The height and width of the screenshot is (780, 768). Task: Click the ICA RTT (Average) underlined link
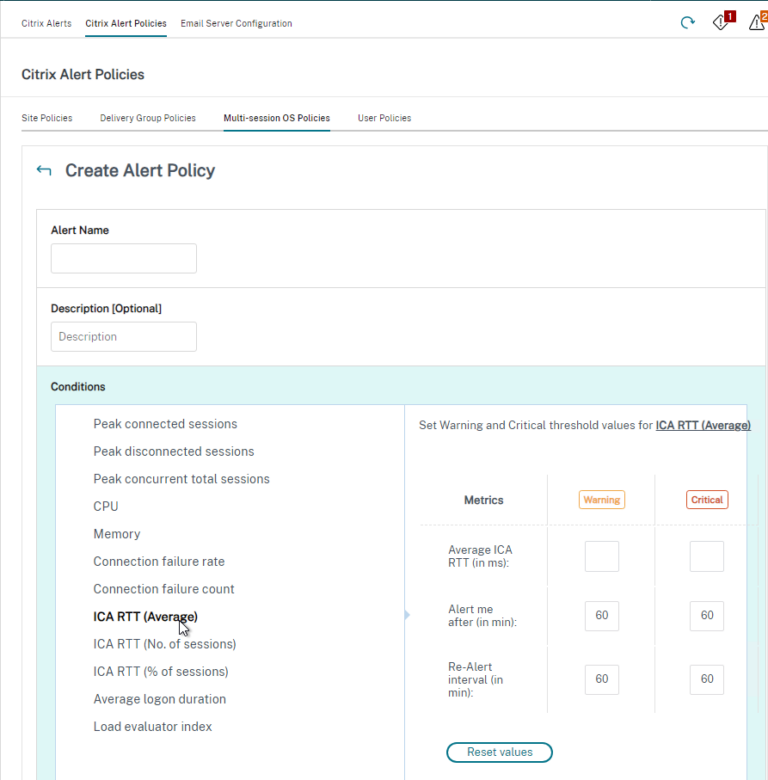[703, 426]
